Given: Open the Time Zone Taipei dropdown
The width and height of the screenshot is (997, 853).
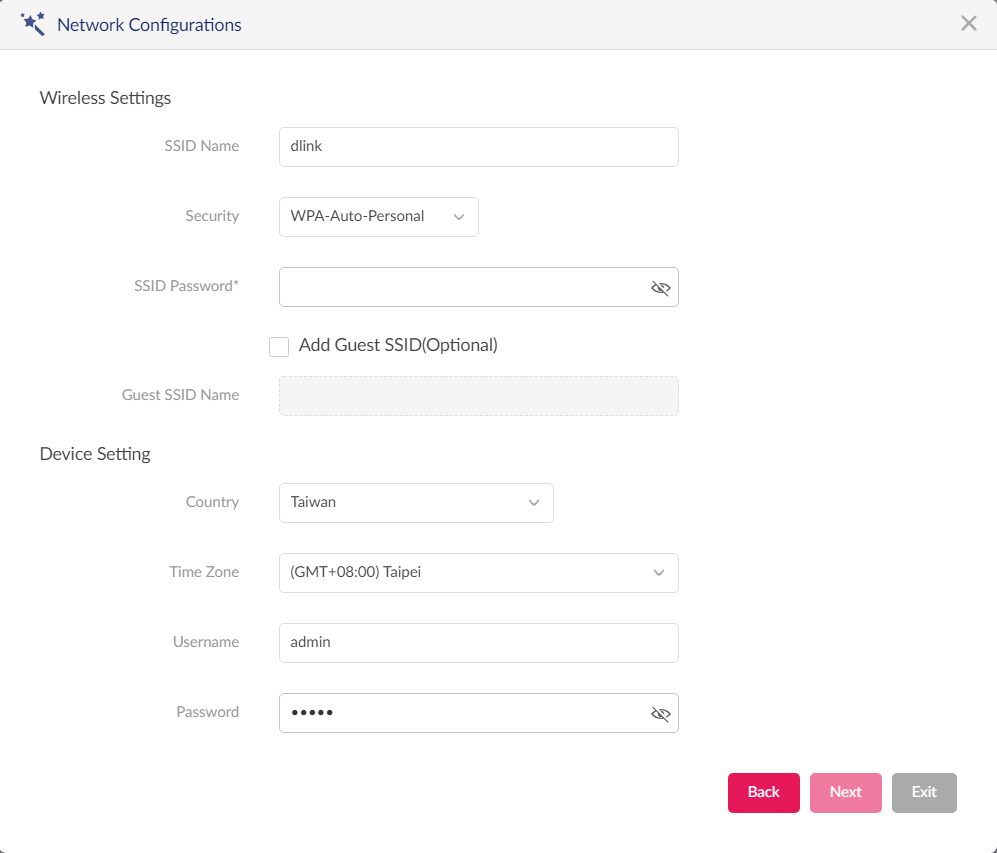Looking at the screenshot, I should [x=479, y=573].
